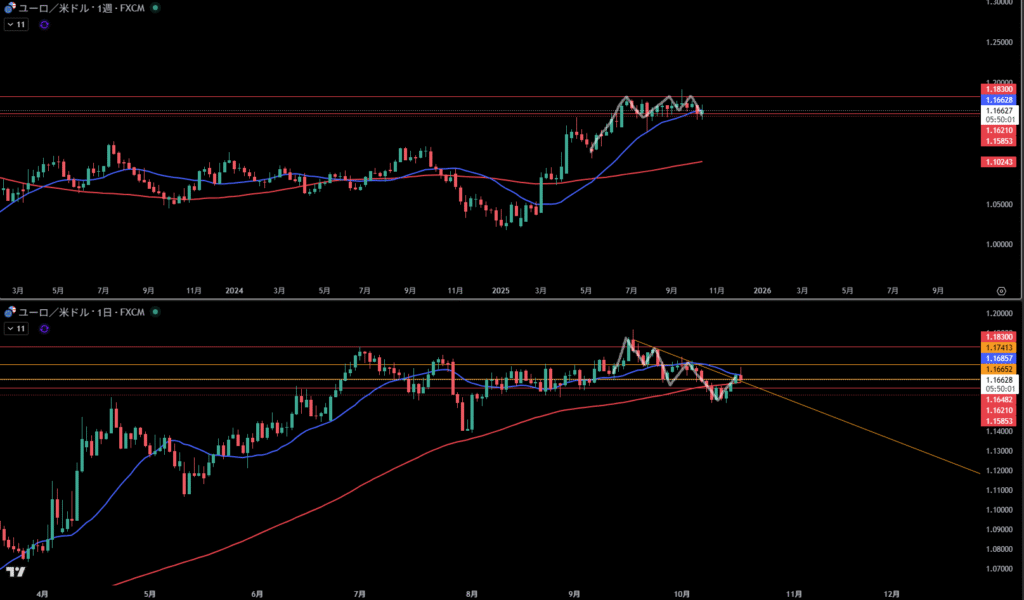Click the 11月 marker on daily time axis
The height and width of the screenshot is (600, 1024).
click(x=793, y=592)
